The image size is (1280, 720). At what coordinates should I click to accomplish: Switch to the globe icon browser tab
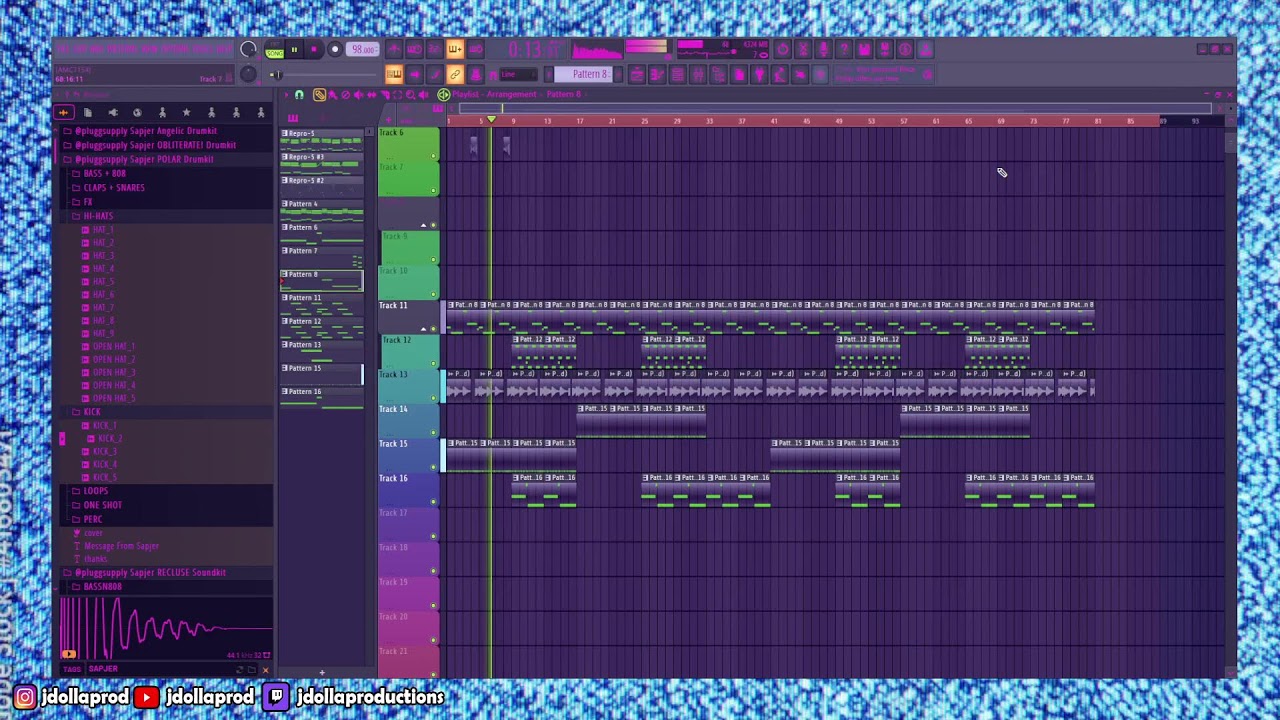pos(138,113)
